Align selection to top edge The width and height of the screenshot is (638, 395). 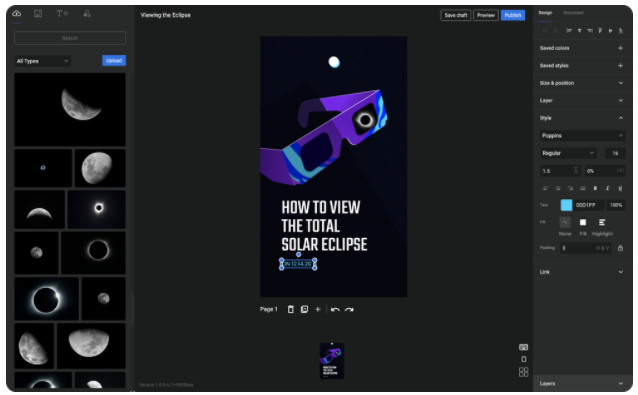point(600,31)
